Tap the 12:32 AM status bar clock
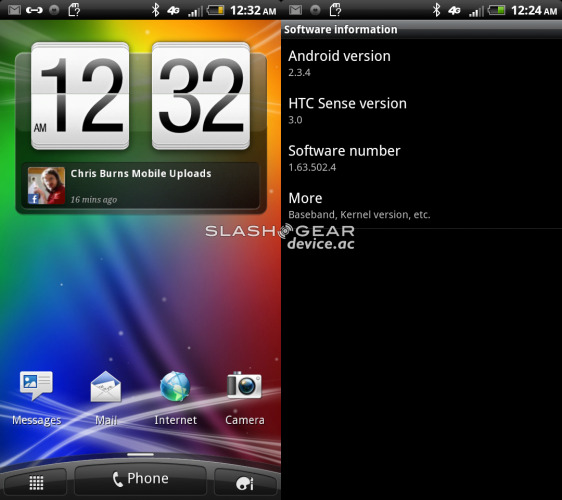This screenshot has height=500, width=562. 253,10
